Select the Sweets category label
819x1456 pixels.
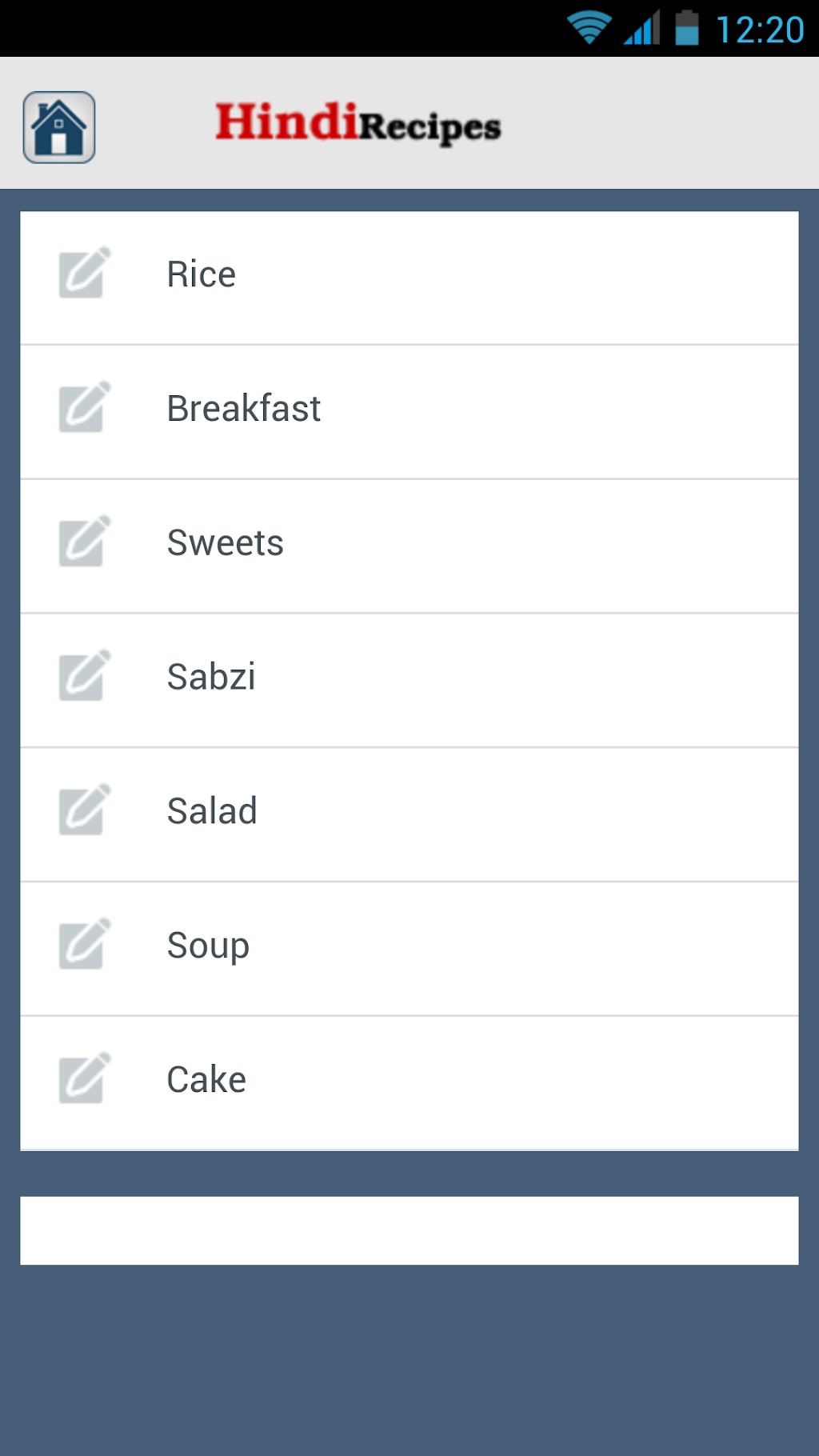(226, 543)
